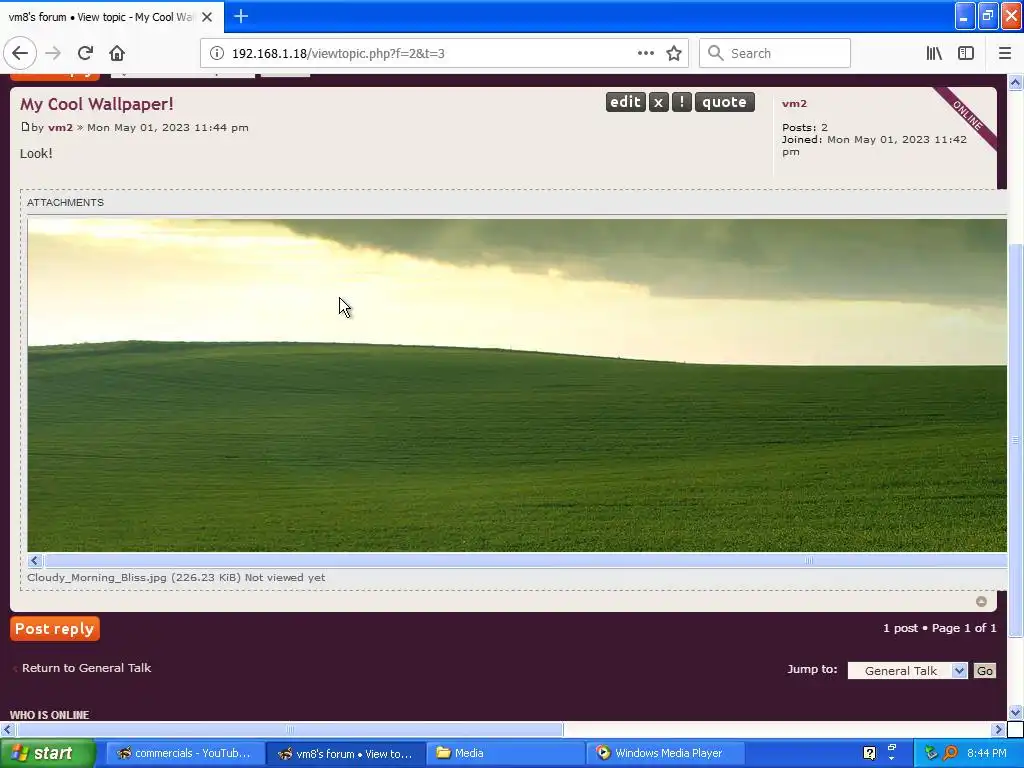The height and width of the screenshot is (768, 1024).
Task: Bookmark this page with the star
Action: pyautogui.click(x=674, y=53)
